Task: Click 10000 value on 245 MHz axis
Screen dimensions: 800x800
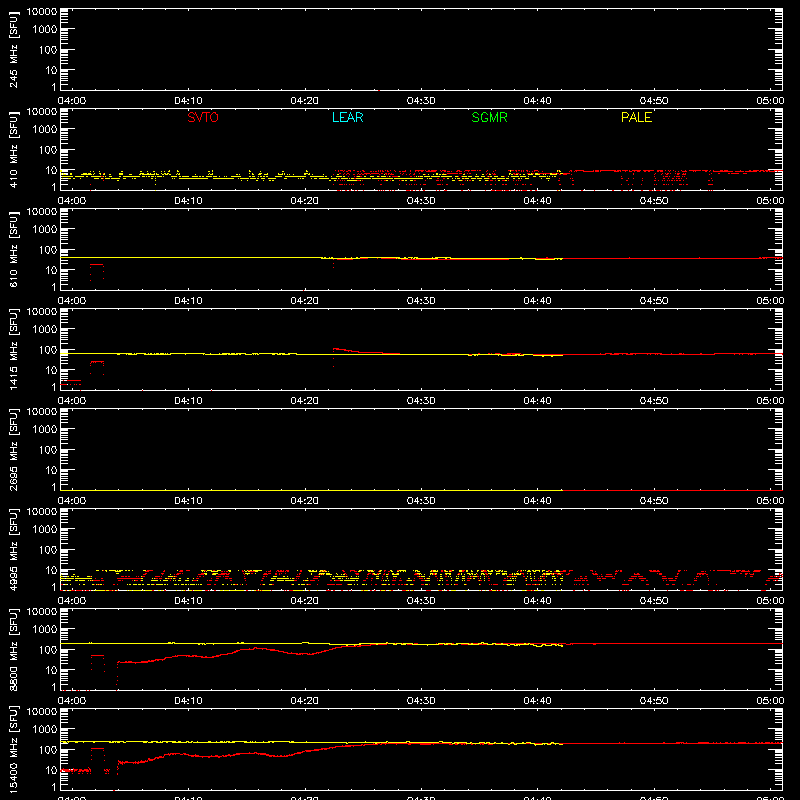Action: [42, 12]
